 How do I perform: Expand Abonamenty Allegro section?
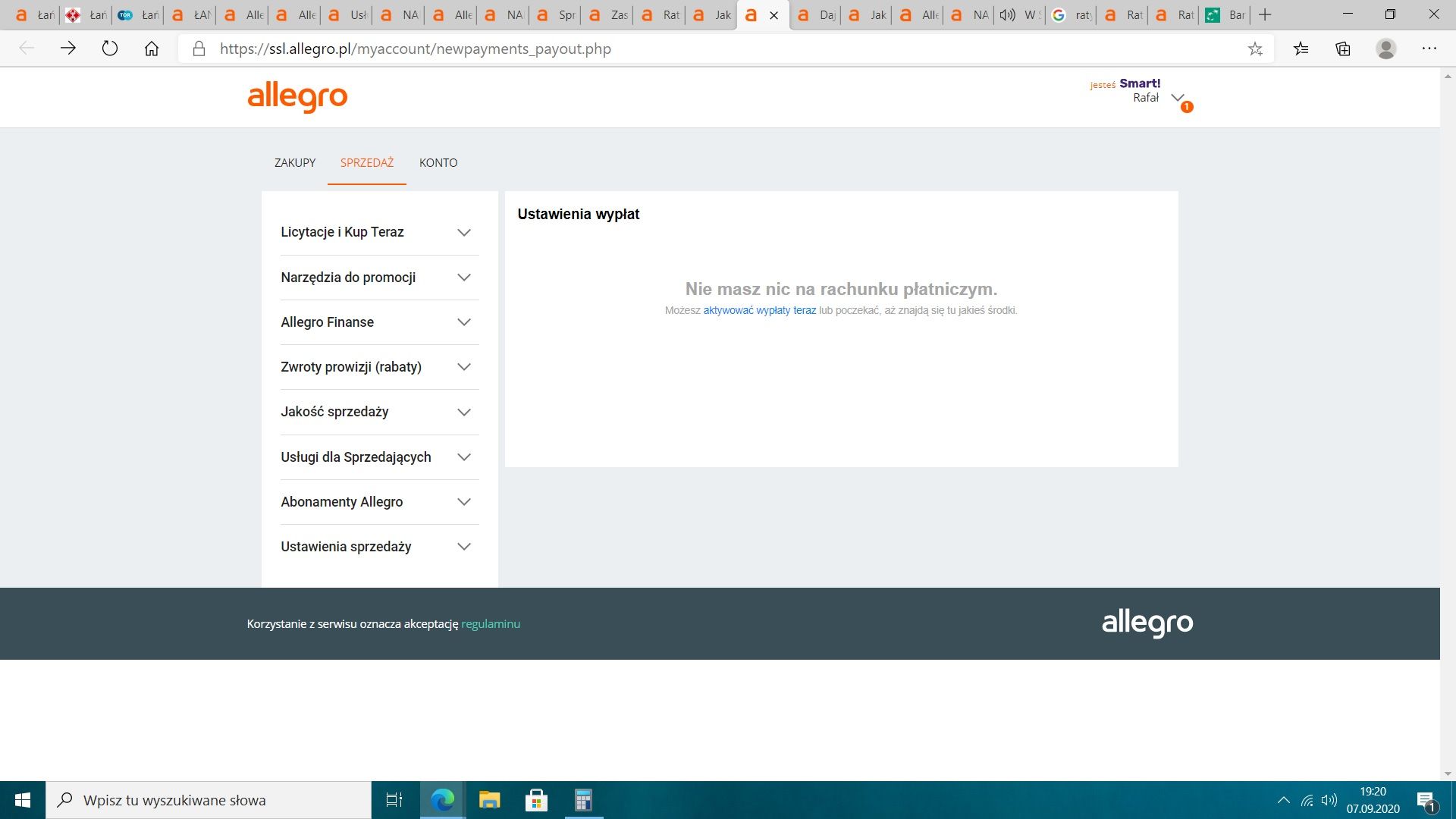point(380,502)
